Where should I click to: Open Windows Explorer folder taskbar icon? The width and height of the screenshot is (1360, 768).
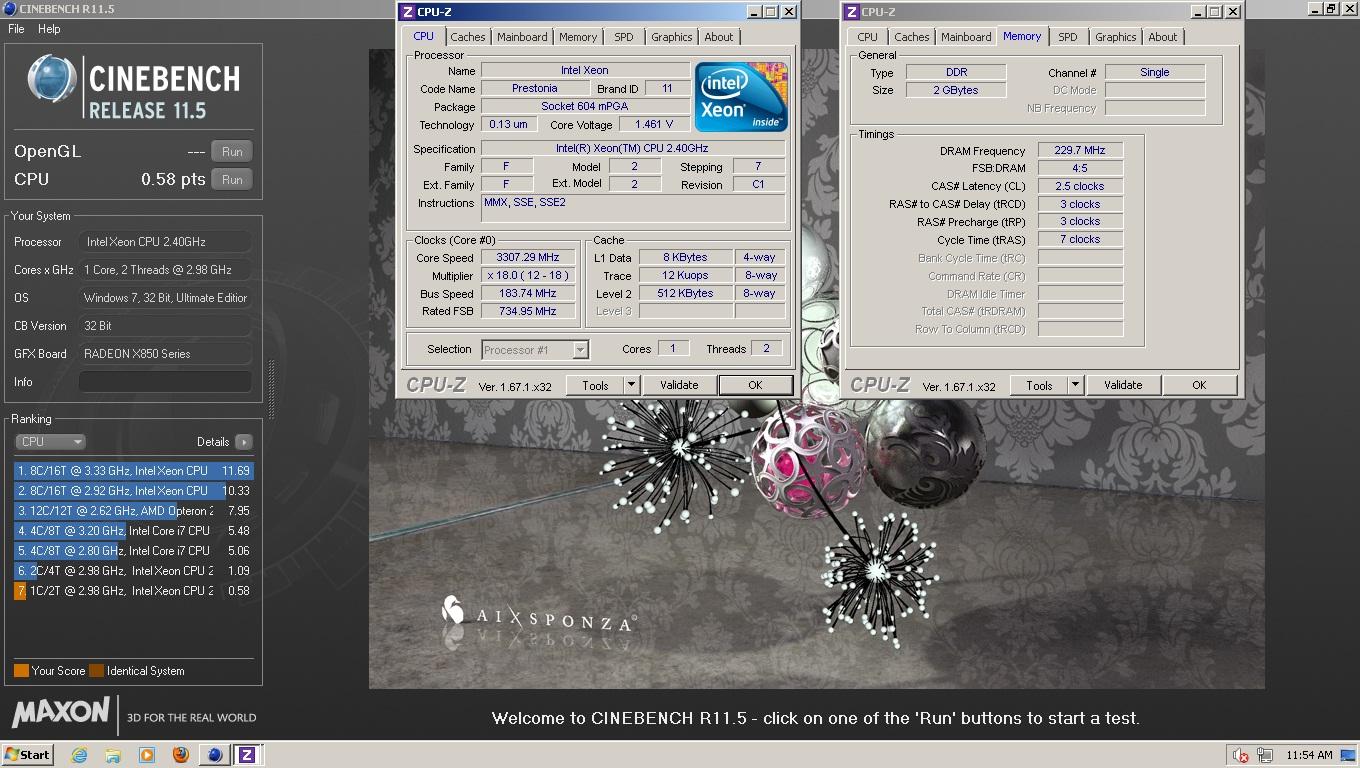[113, 755]
